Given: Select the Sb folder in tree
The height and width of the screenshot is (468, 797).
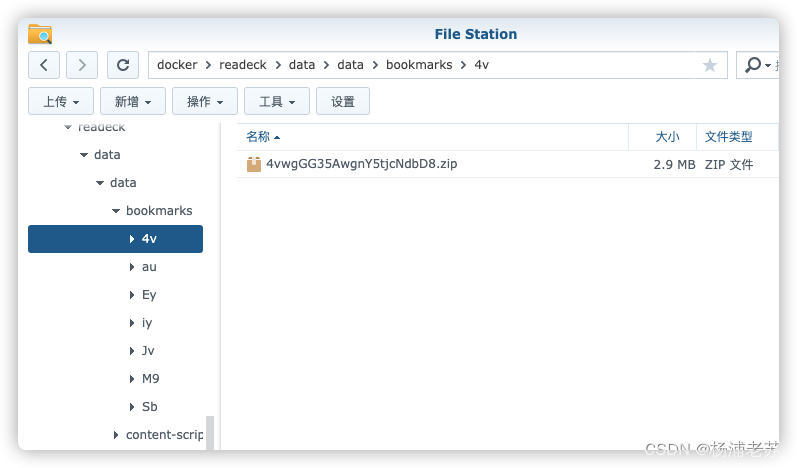Looking at the screenshot, I should (x=149, y=407).
